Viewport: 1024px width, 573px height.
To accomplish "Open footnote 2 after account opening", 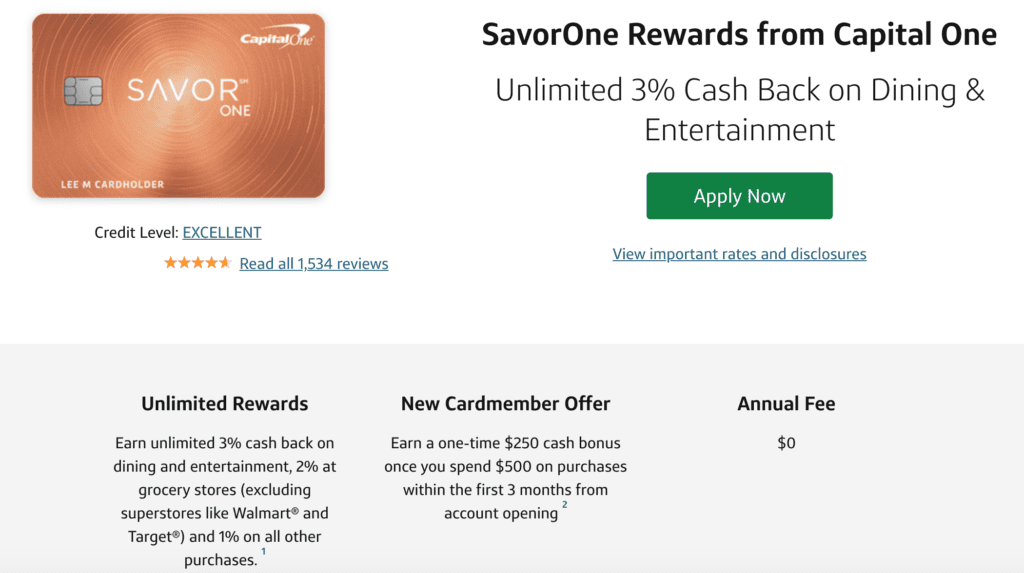I will pyautogui.click(x=564, y=505).
